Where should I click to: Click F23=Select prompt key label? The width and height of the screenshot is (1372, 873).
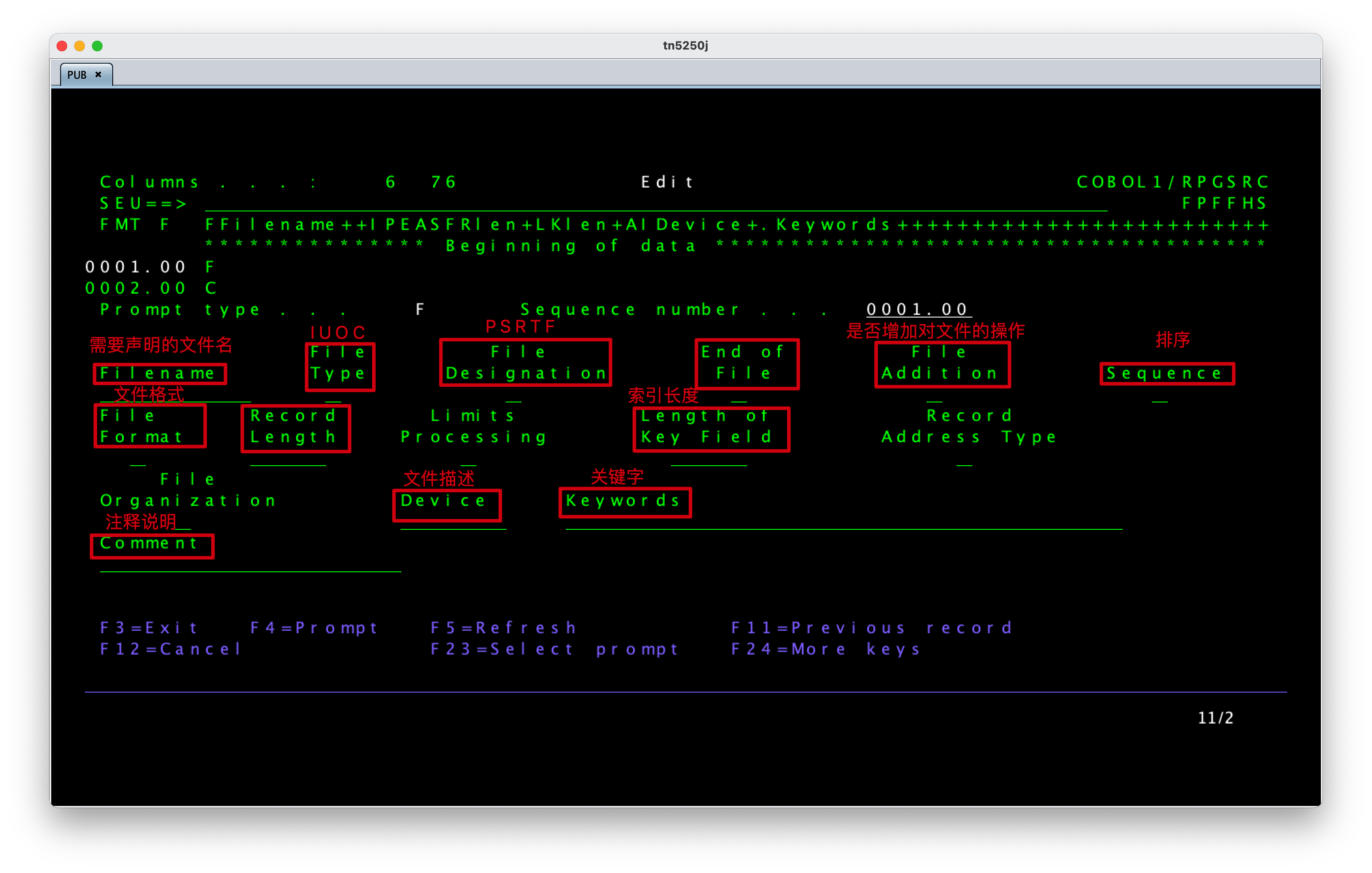click(554, 649)
